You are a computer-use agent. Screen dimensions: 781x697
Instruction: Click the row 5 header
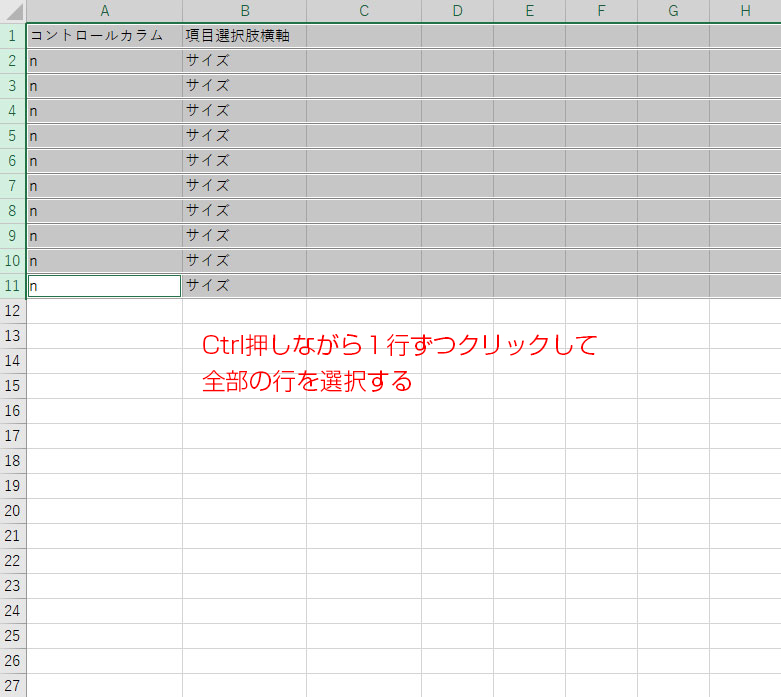tap(12, 135)
